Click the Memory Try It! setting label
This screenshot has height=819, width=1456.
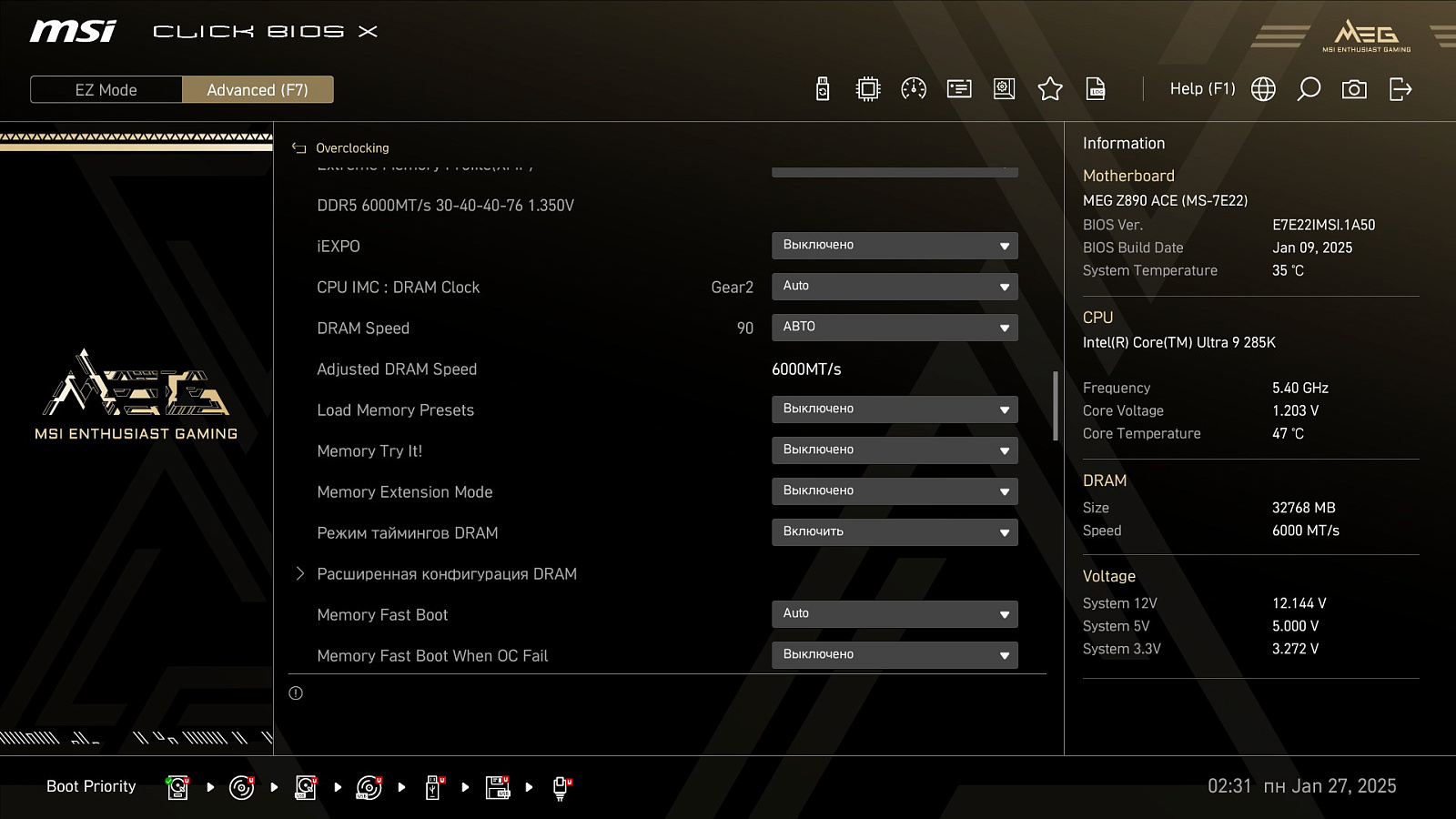pos(369,451)
